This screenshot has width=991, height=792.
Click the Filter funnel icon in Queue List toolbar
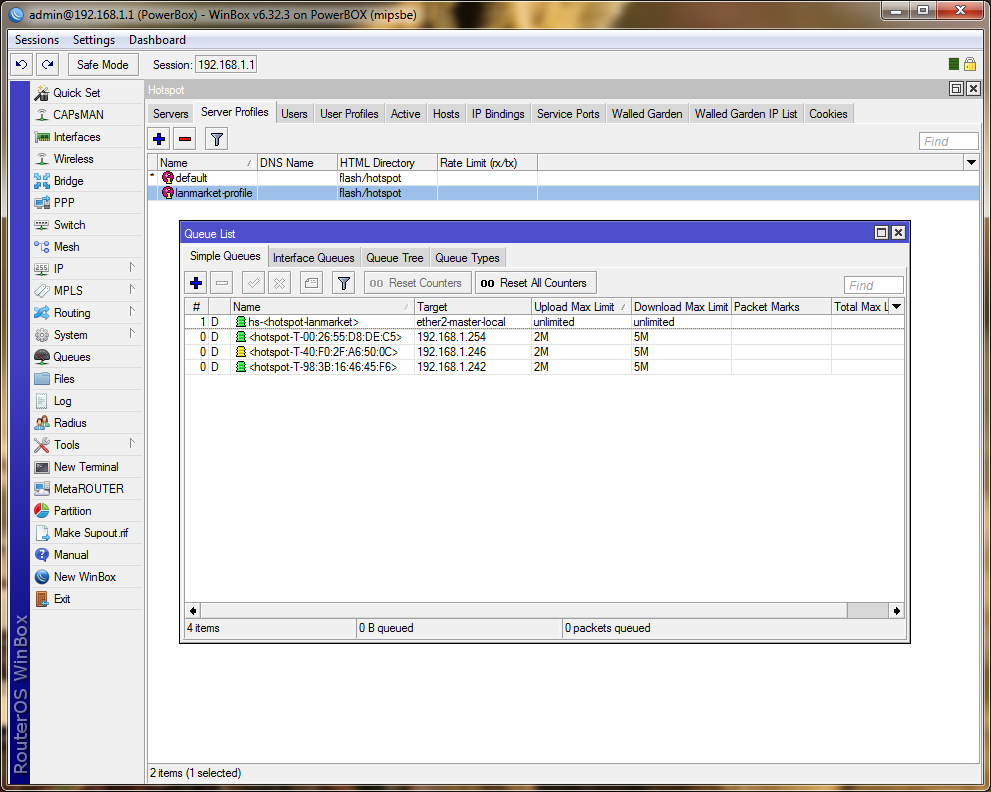click(343, 283)
